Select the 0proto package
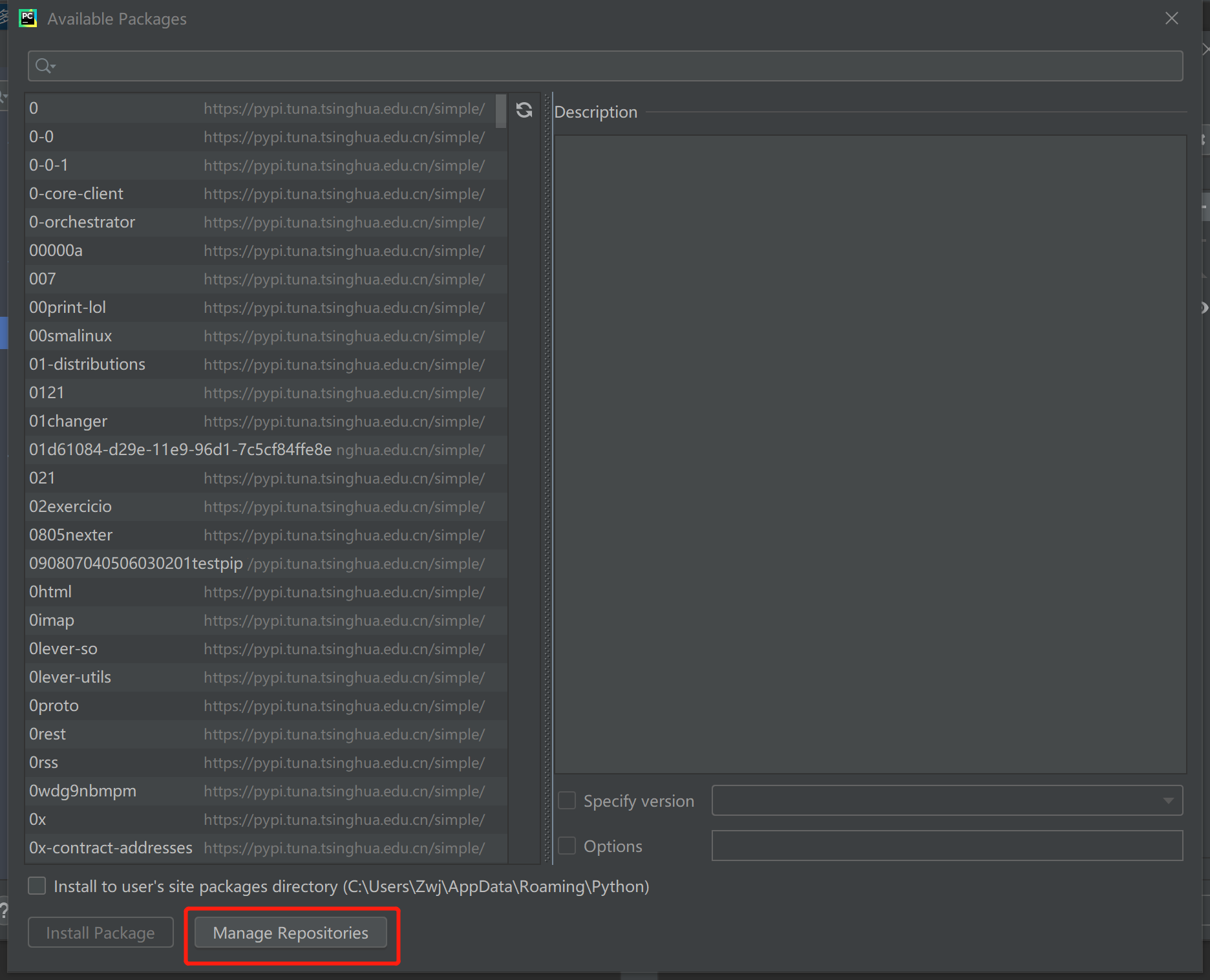This screenshot has width=1210, height=980. 266,706
